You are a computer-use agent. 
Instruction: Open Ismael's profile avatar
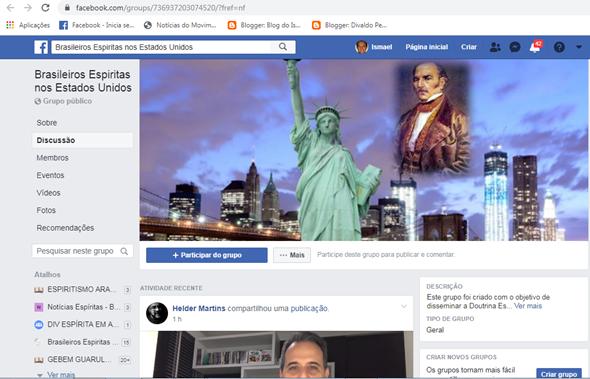click(x=361, y=47)
